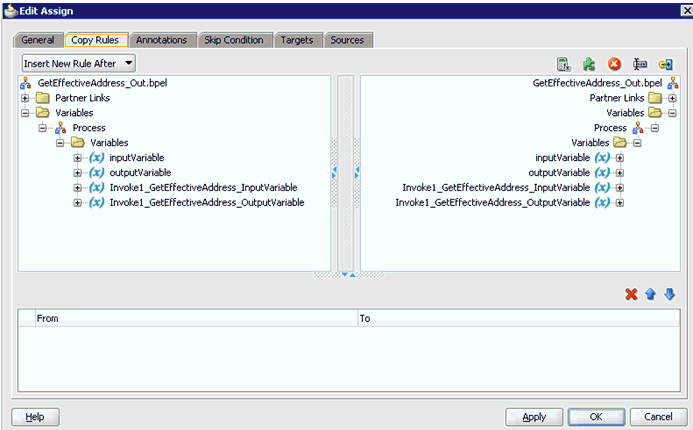Viewport: 693px width, 430px height.
Task: Click left Invoke1_GetEffectiveAddress_OutputVariable (x) icon
Action: (x=96, y=202)
